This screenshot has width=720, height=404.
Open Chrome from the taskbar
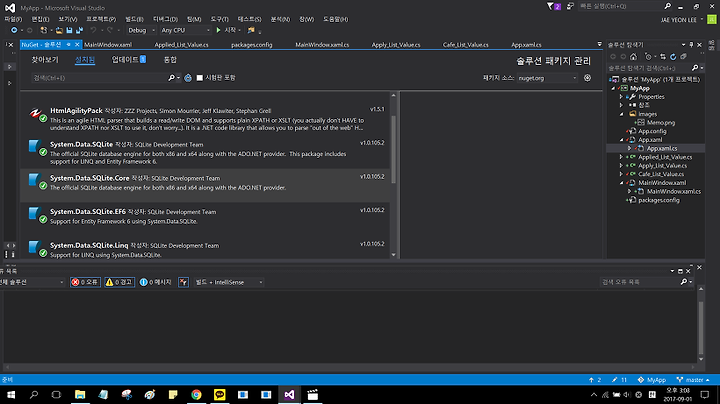pyautogui.click(x=196, y=395)
